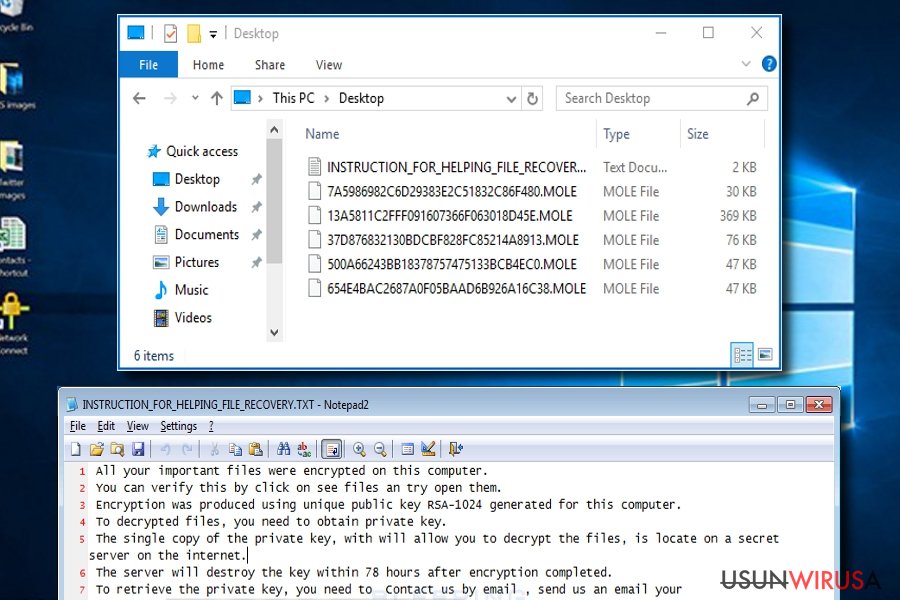900x600 pixels.
Task: Click the Open file icon in Notepad2
Action: [96, 449]
